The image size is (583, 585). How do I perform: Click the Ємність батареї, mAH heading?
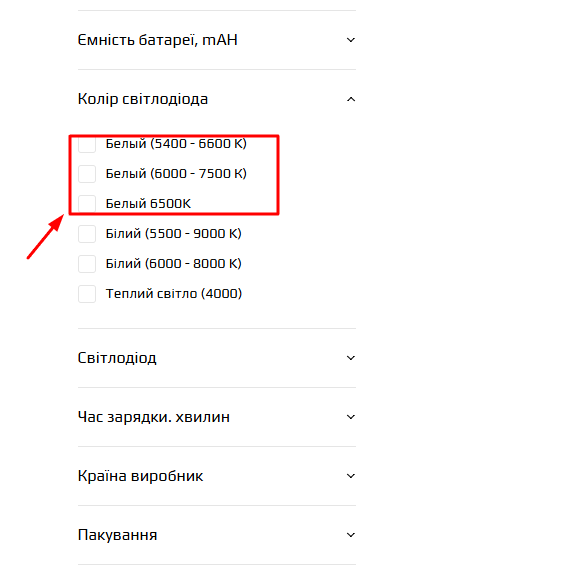click(x=157, y=40)
